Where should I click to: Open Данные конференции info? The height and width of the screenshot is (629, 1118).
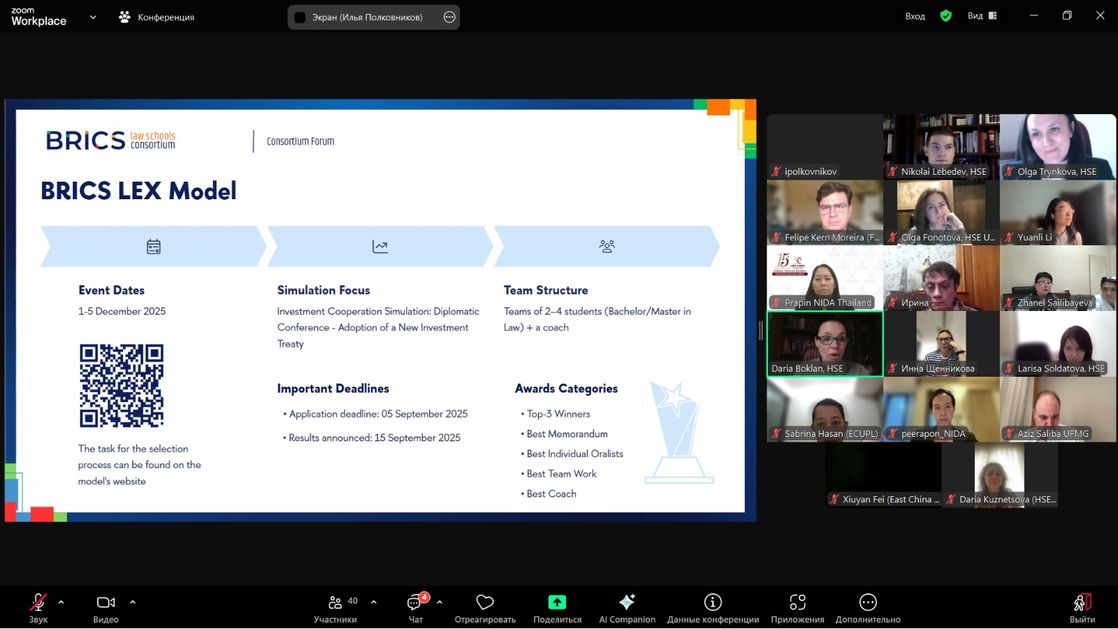tap(713, 608)
